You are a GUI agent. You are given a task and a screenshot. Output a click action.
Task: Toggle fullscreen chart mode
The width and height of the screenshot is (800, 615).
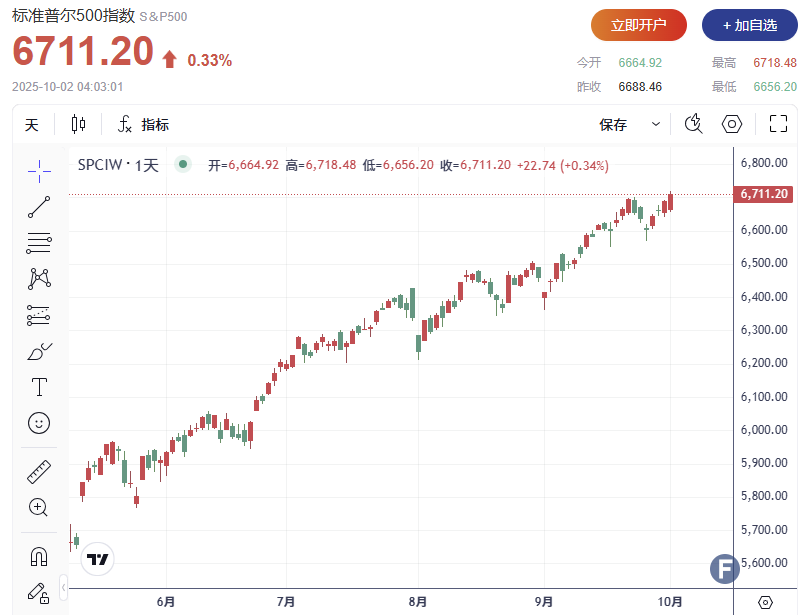(x=778, y=124)
